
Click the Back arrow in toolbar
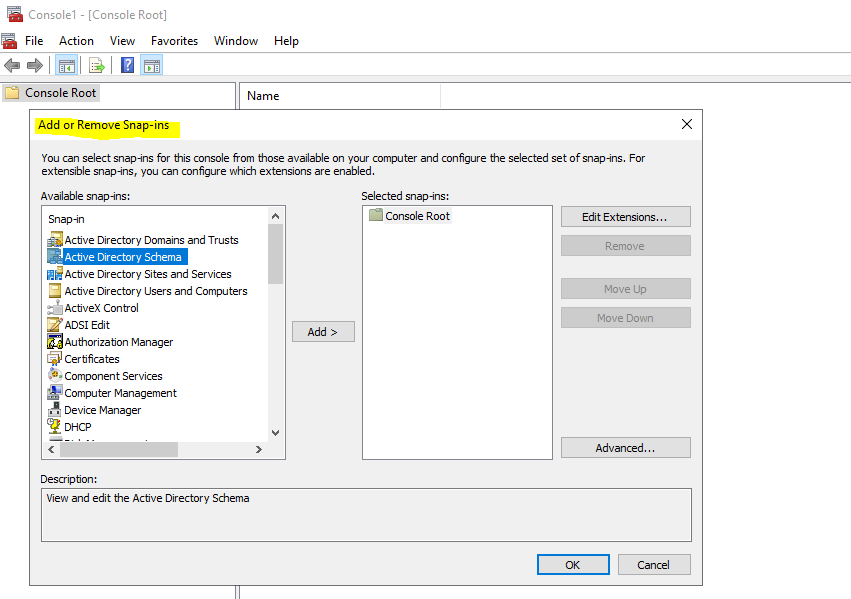(12, 66)
